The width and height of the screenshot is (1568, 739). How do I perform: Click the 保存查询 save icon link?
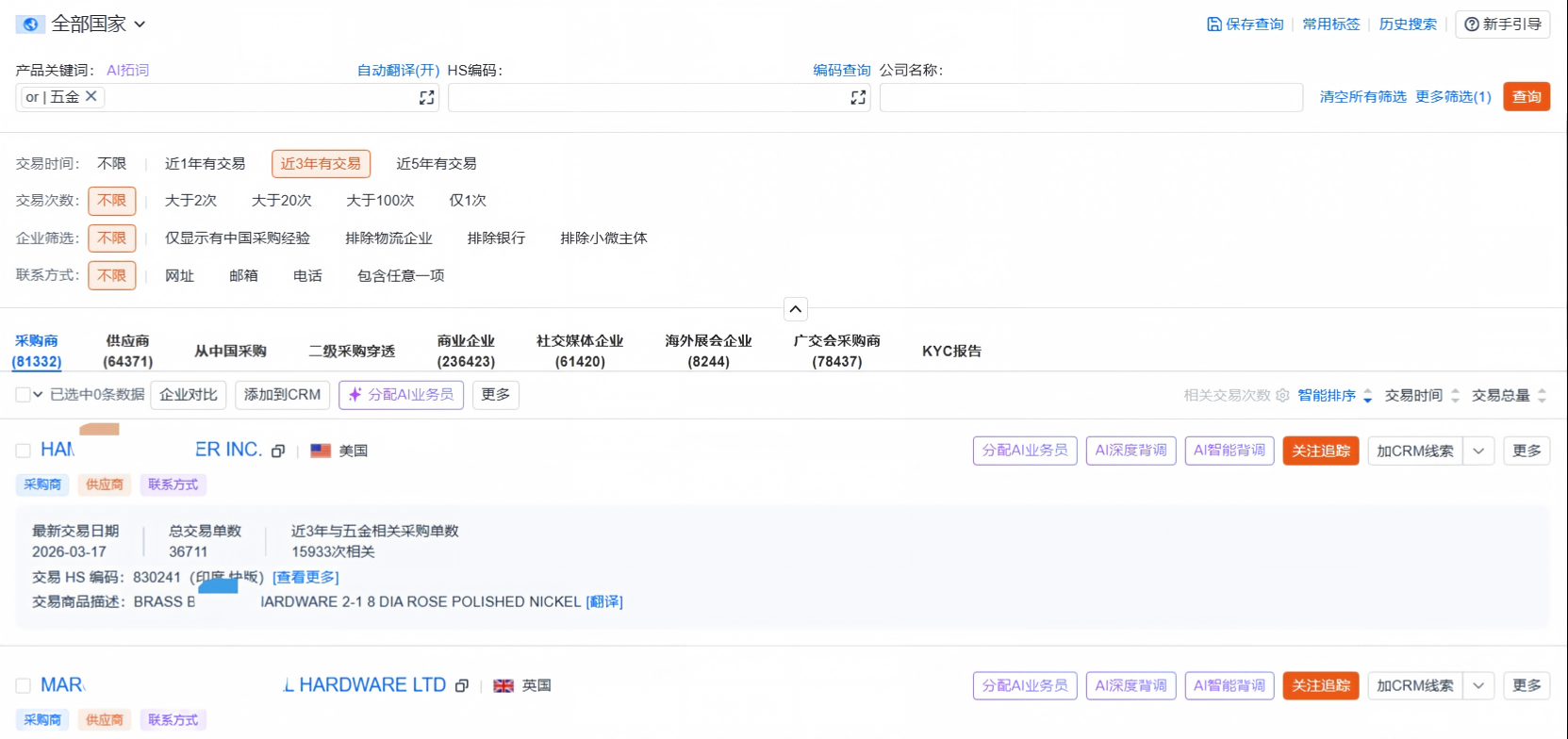pos(1246,25)
